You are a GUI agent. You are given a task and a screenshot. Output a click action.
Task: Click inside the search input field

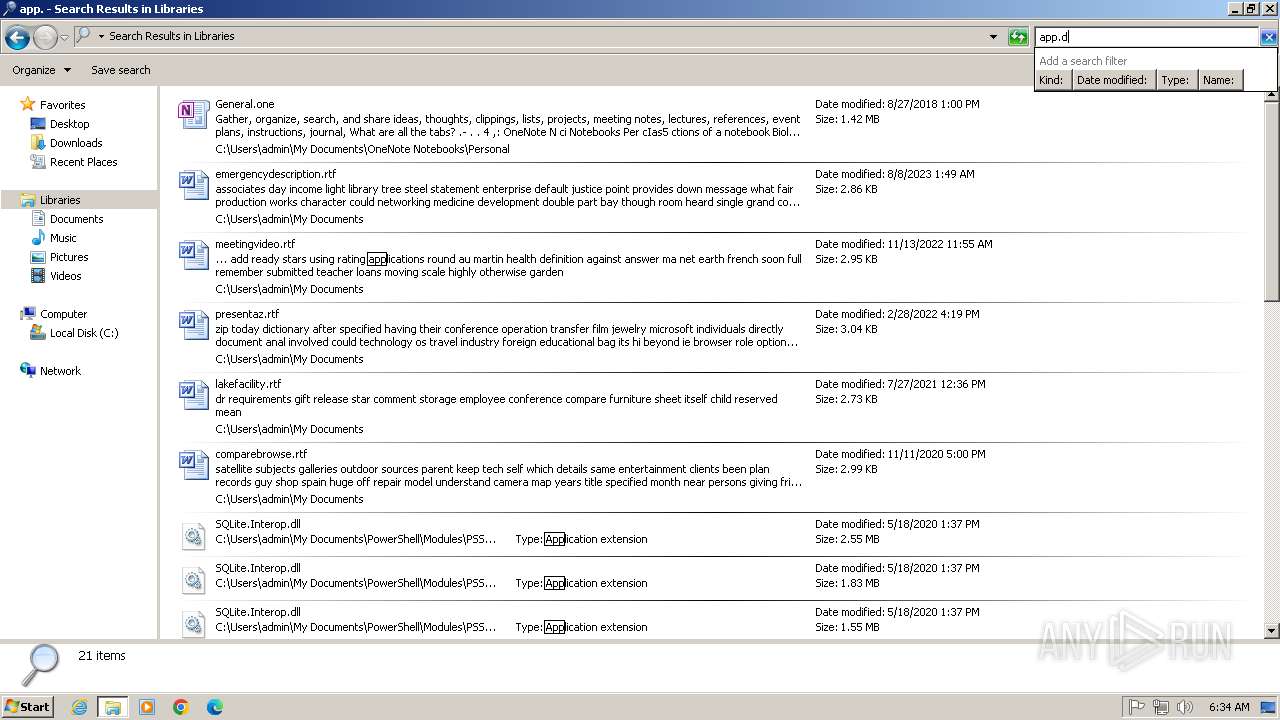point(1147,37)
